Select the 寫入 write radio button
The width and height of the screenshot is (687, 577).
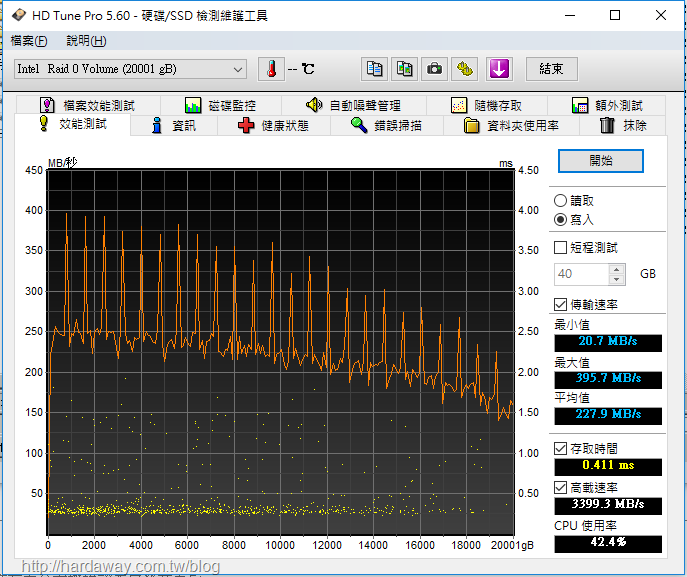point(560,219)
